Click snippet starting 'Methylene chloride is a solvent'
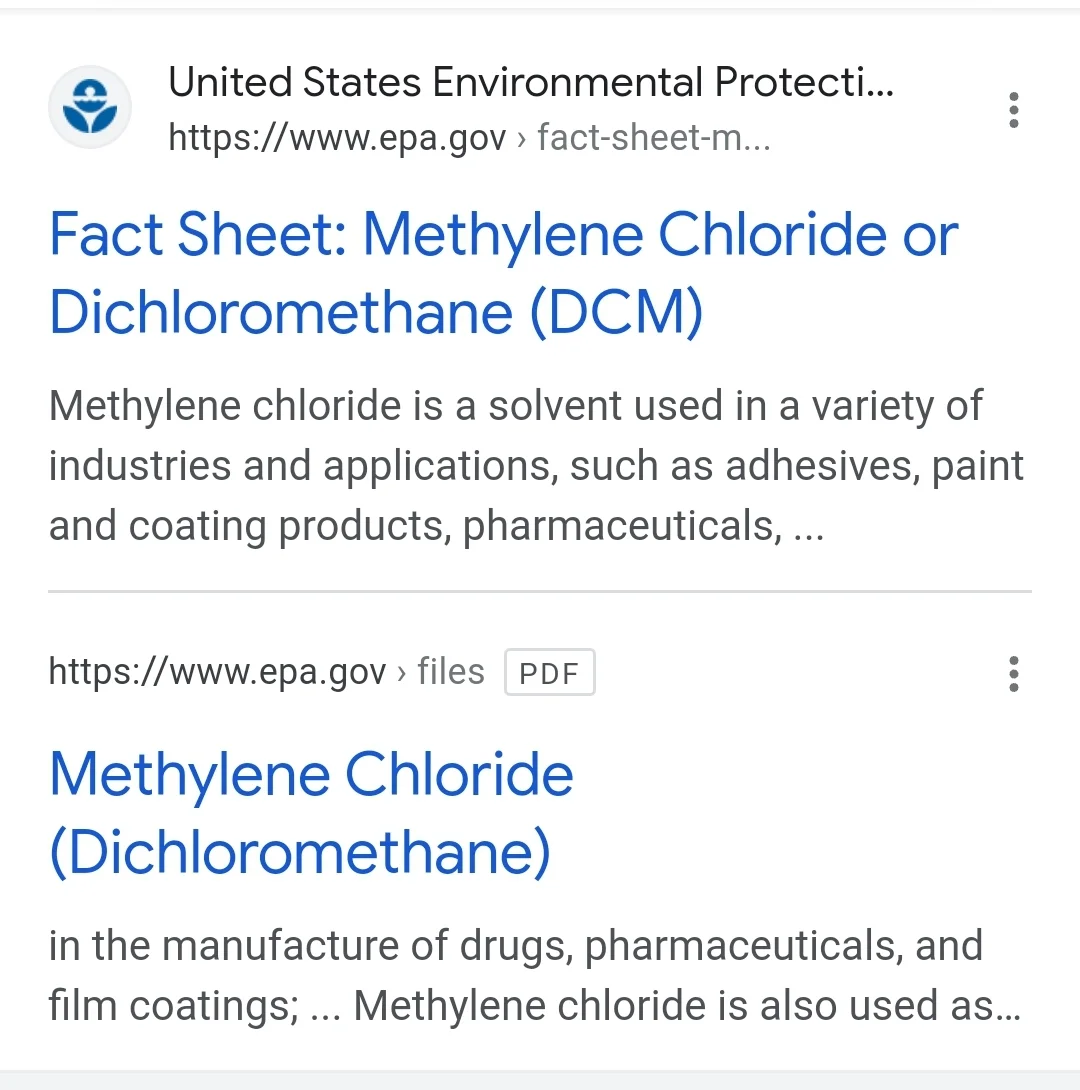 (515, 406)
